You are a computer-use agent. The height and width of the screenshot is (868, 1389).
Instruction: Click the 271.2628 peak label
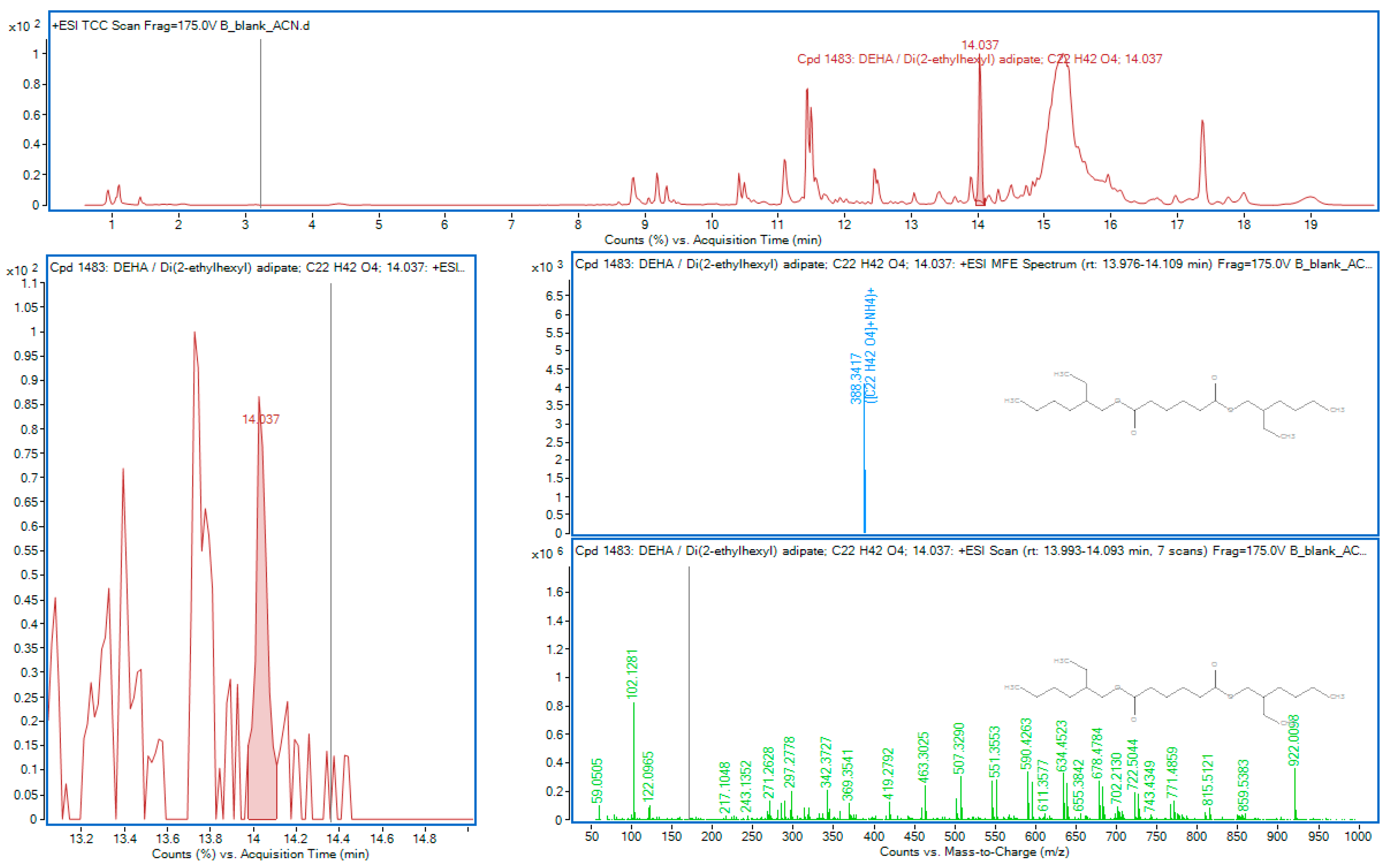(768, 772)
